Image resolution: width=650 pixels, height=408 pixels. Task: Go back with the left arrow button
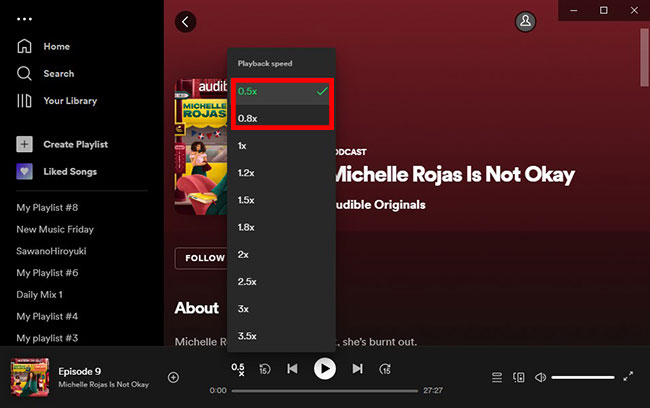click(x=185, y=22)
